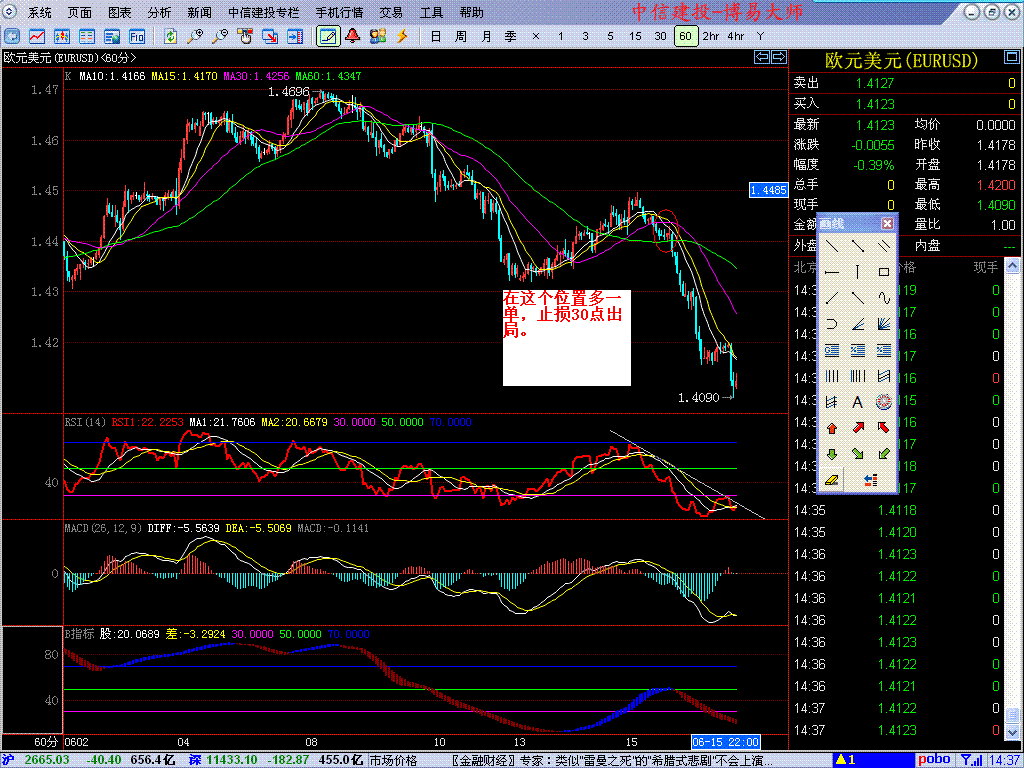Click the red alarm bell toolbar icon

pos(353,36)
